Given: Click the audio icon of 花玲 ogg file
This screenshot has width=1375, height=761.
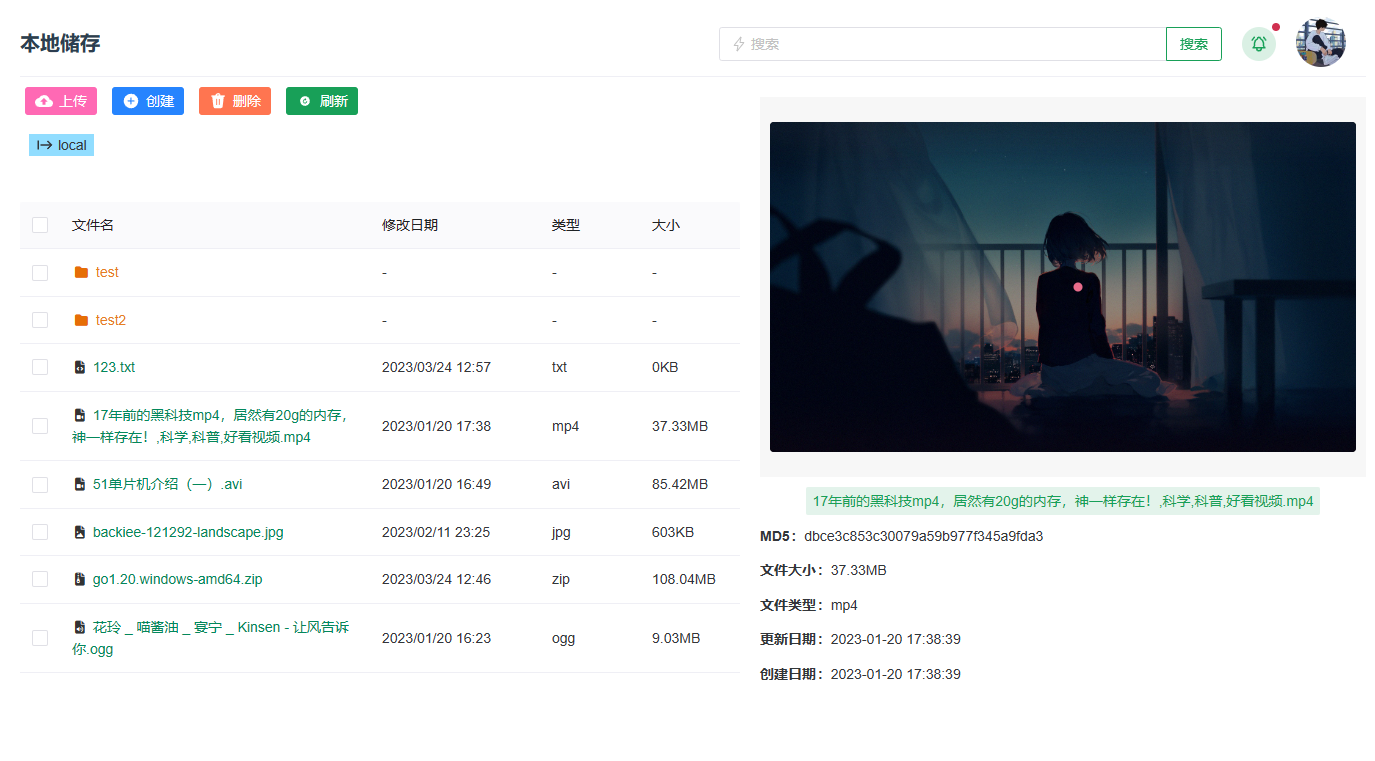Looking at the screenshot, I should click(x=80, y=627).
